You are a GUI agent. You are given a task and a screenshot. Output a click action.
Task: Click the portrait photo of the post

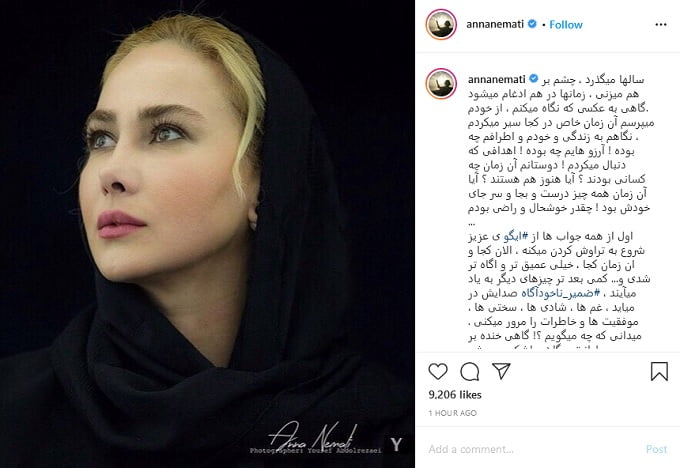point(207,234)
